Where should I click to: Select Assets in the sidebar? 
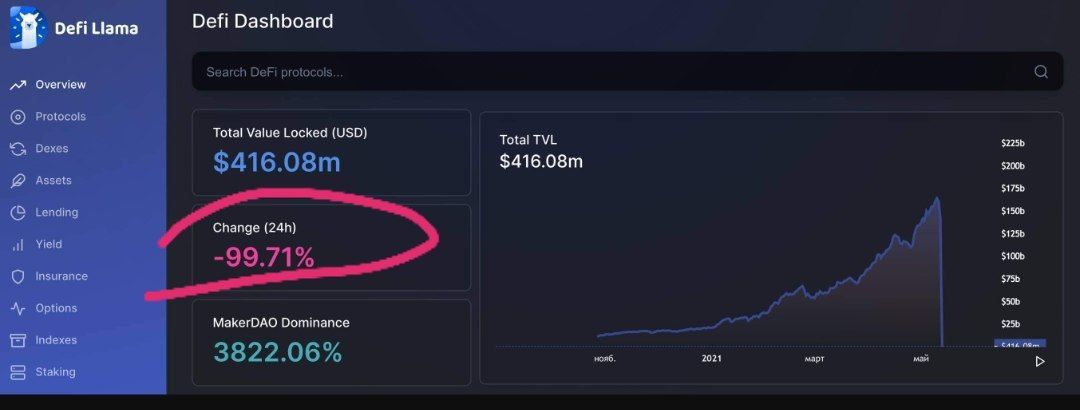point(53,180)
